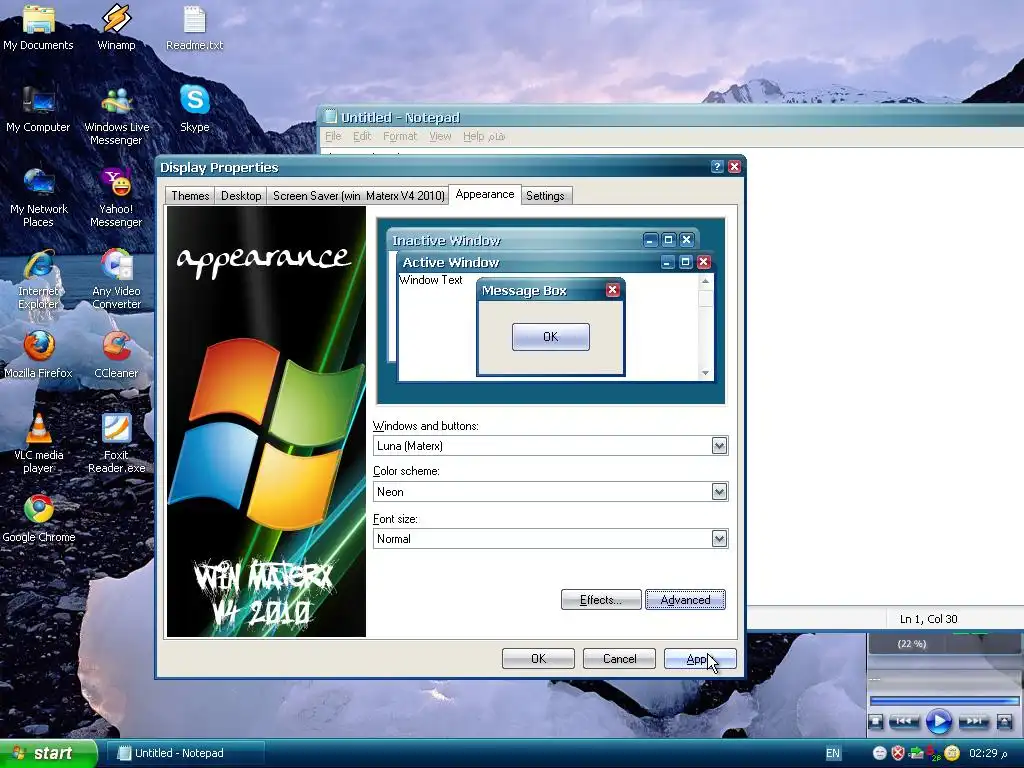Click the previous track button in media player
The height and width of the screenshot is (768, 1024).
tap(904, 721)
